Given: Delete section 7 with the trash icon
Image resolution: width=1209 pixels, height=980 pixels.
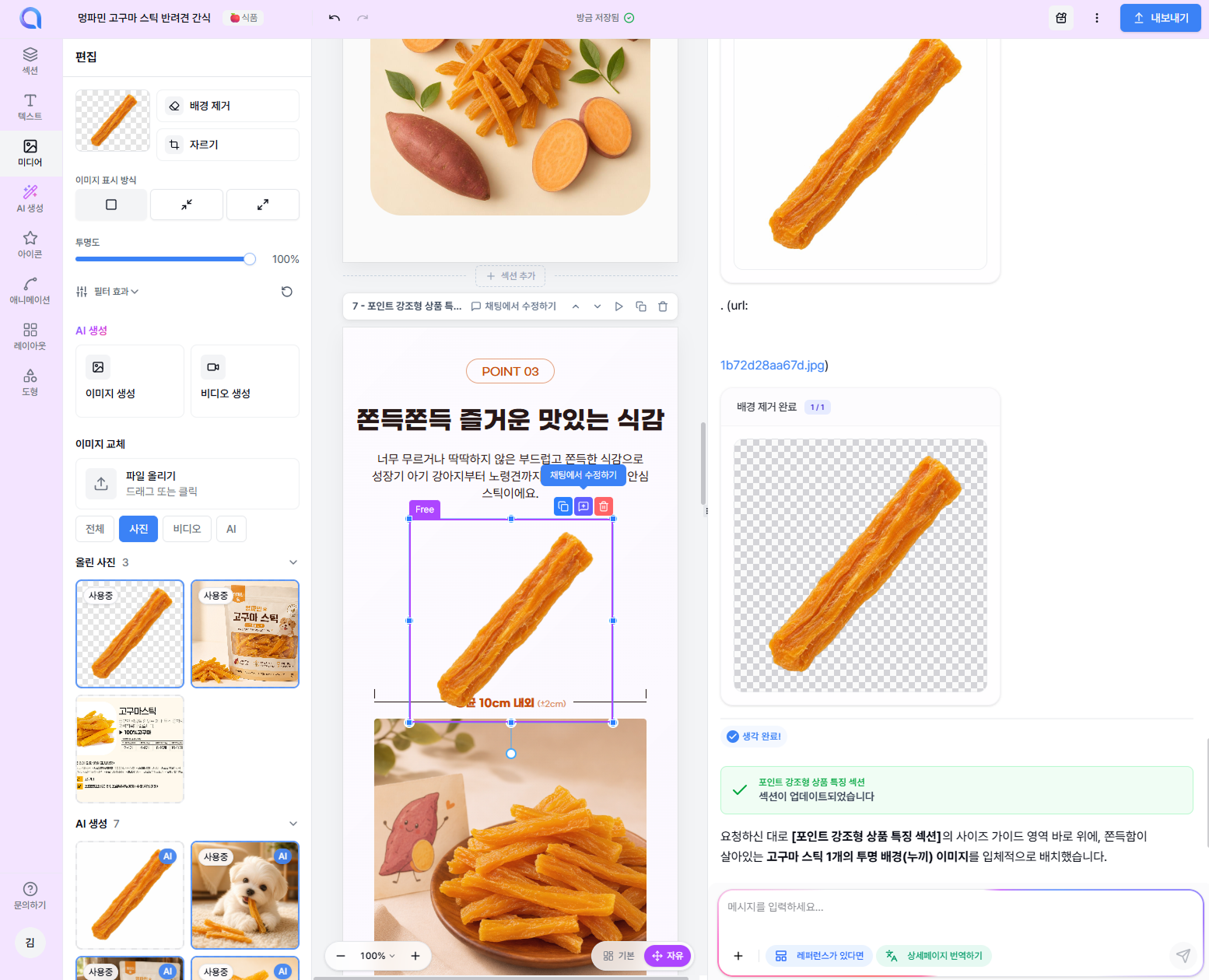Looking at the screenshot, I should 663,306.
